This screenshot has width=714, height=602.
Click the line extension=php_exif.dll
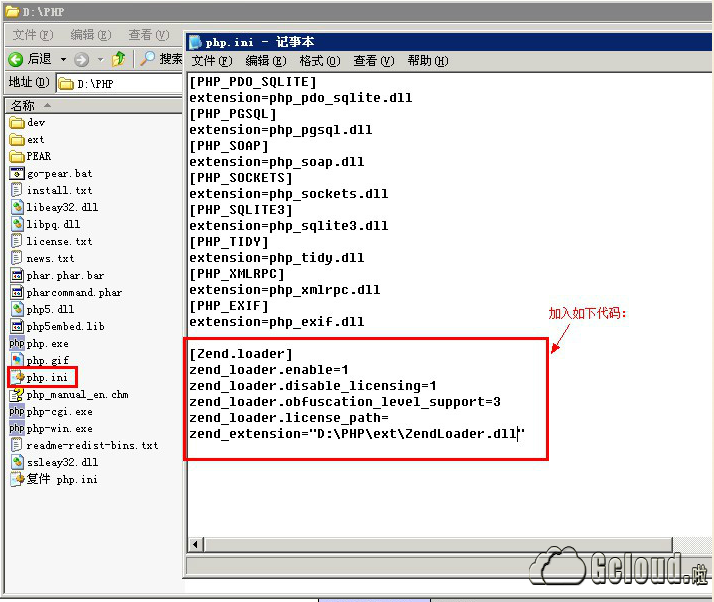tap(277, 322)
